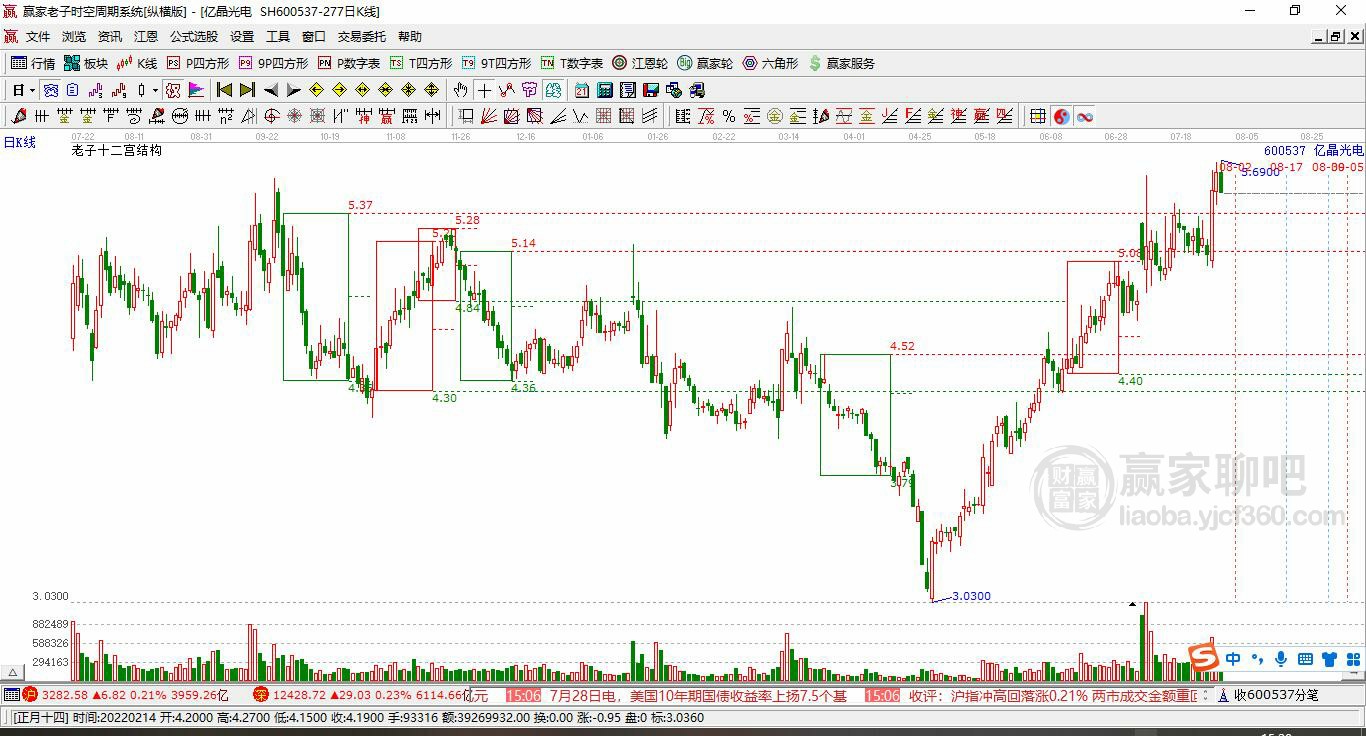Select the 日K线 chart label
Viewport: 1366px width, 736px height.
coord(20,142)
